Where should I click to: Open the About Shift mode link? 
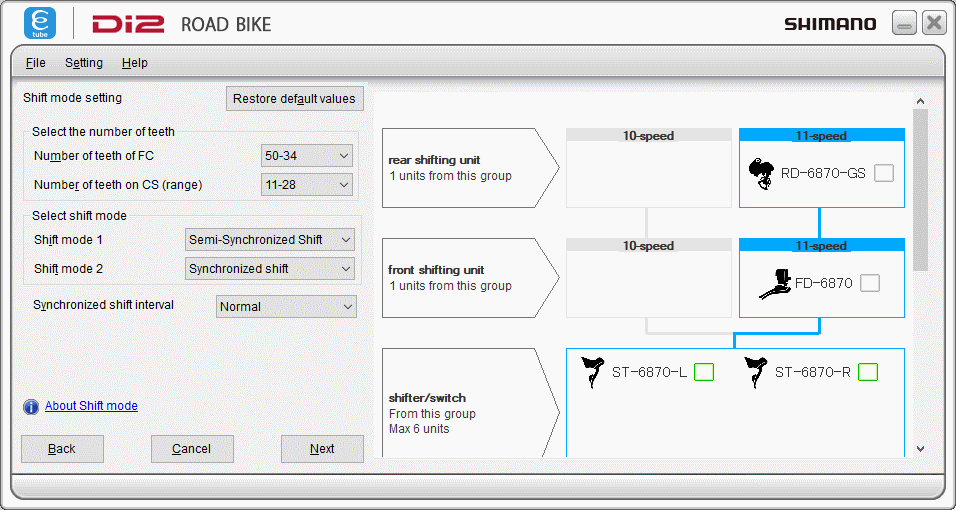(91, 406)
